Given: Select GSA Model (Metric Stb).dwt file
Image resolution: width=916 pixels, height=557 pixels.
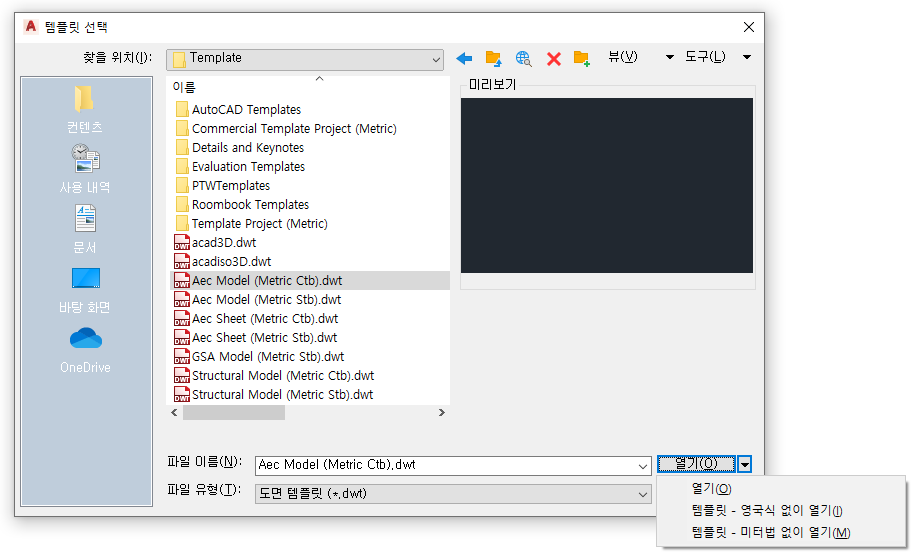Looking at the screenshot, I should coord(259,357).
